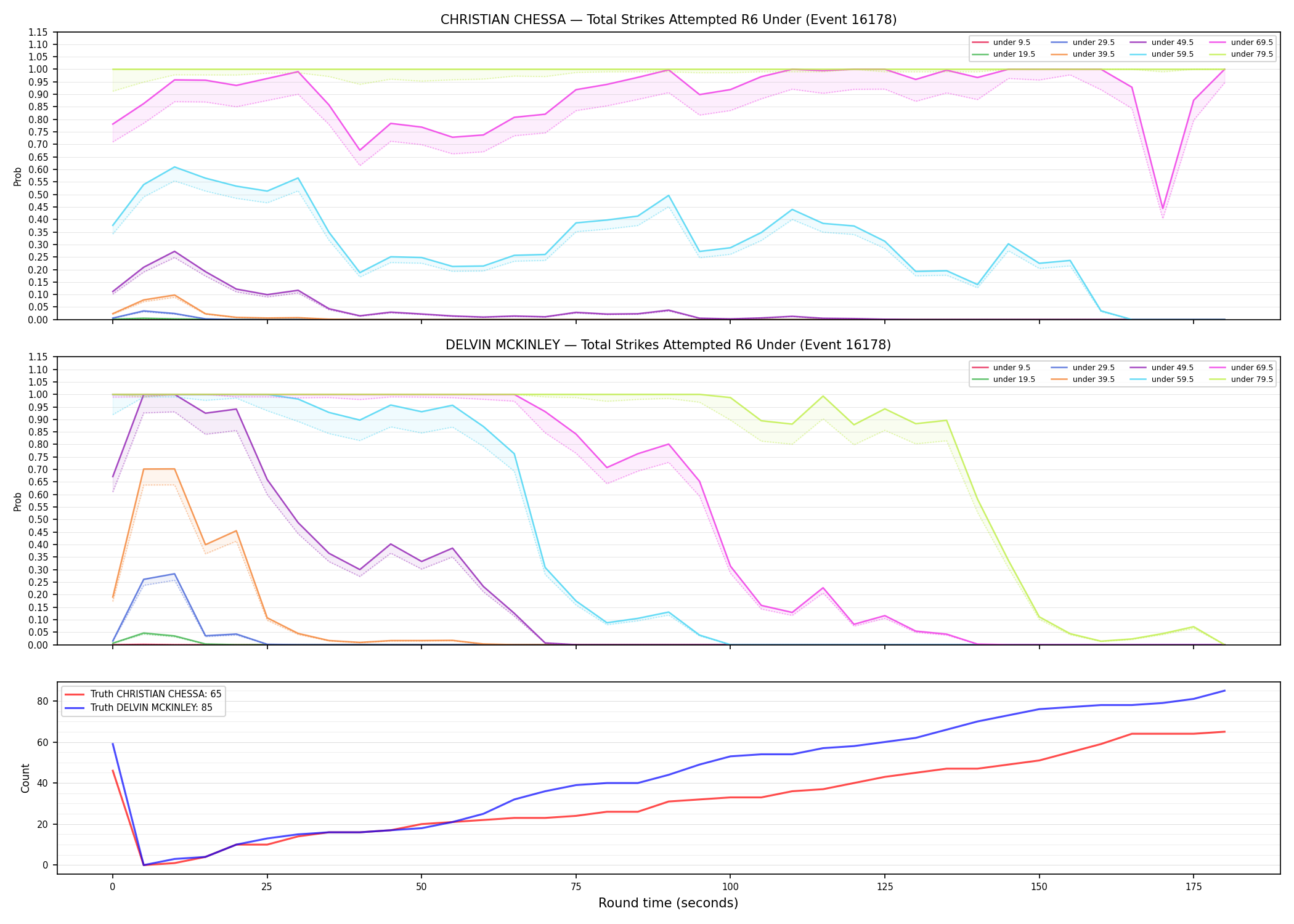Click the 0.00 tick on McKinley chart axis
1294x924 pixels.
pyautogui.click(x=38, y=645)
